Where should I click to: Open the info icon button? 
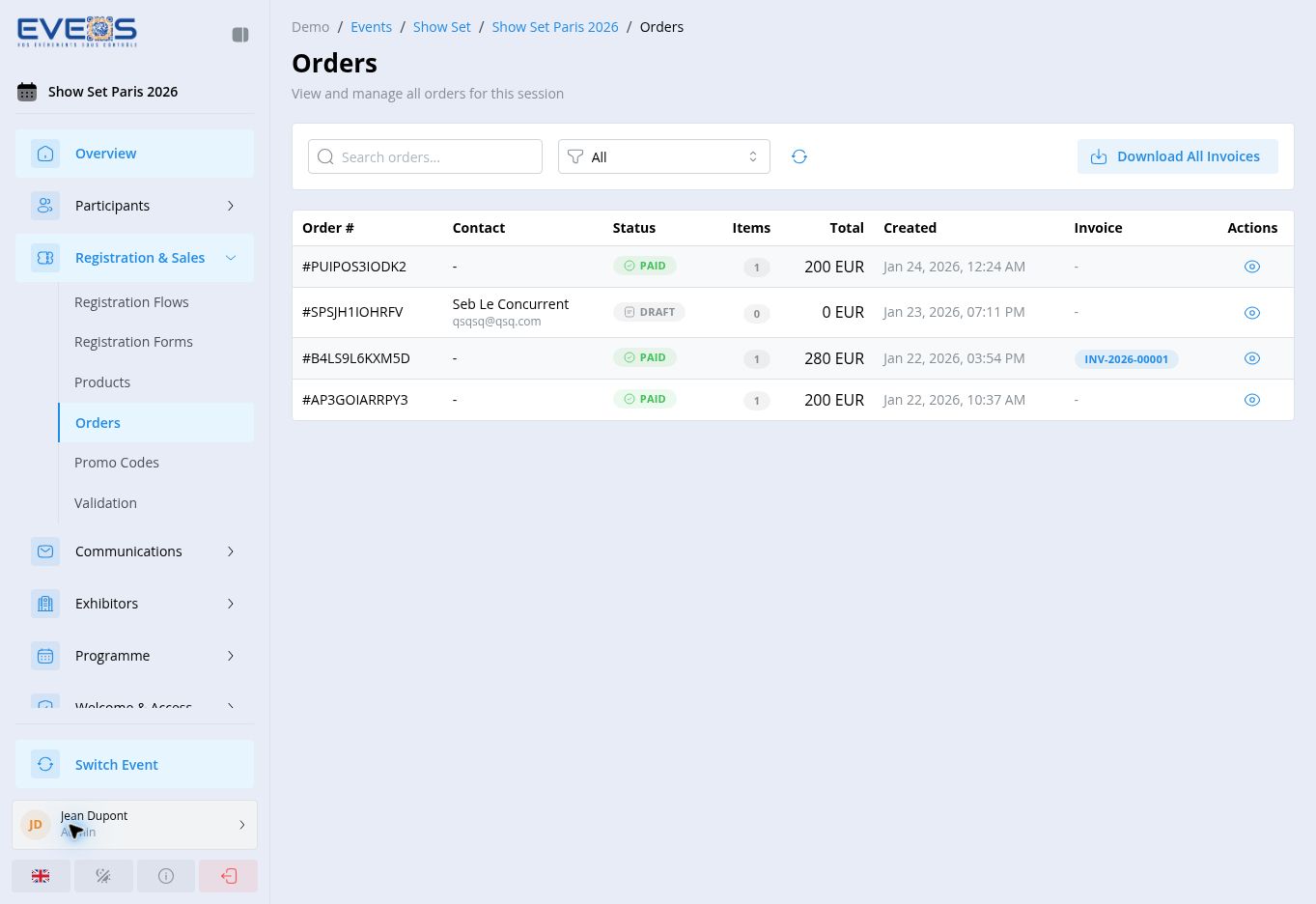point(166,876)
